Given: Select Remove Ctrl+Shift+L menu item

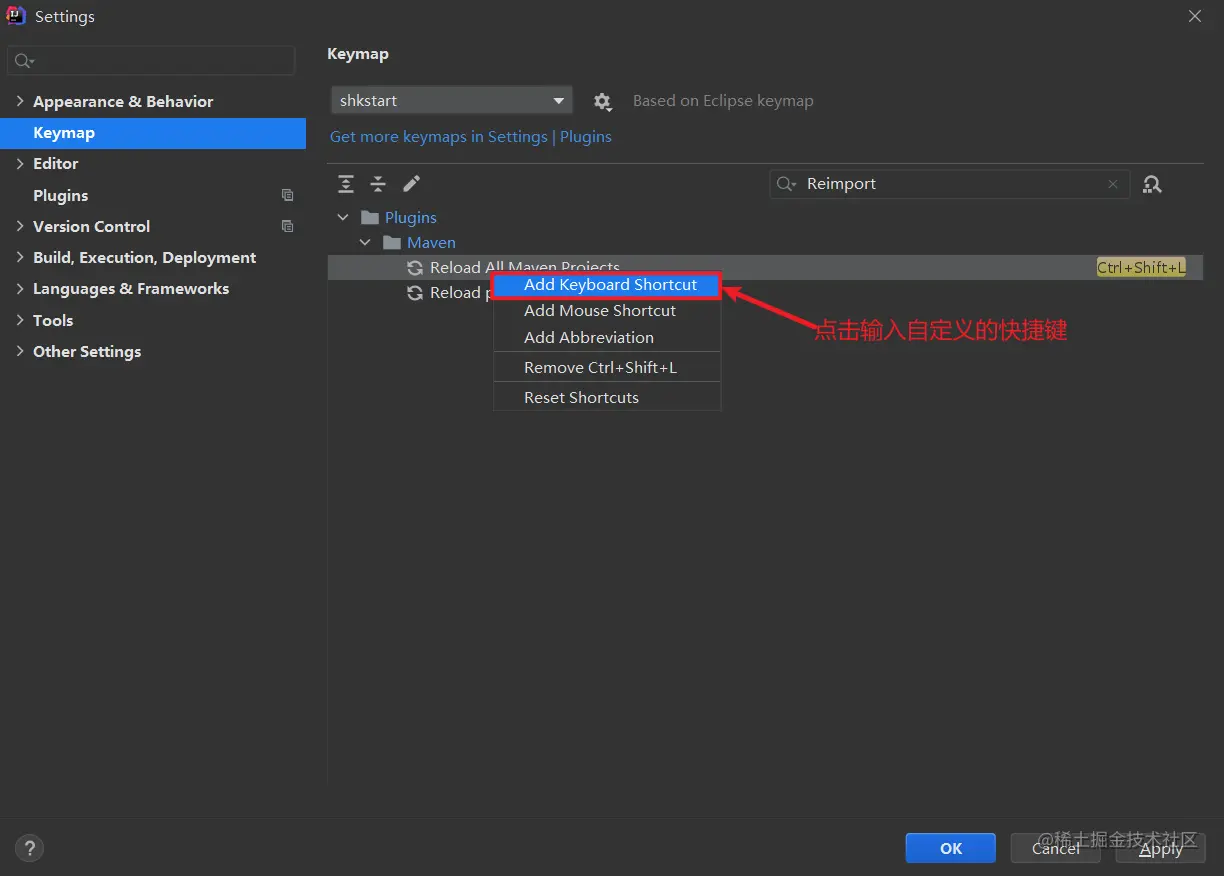Looking at the screenshot, I should 607,367.
